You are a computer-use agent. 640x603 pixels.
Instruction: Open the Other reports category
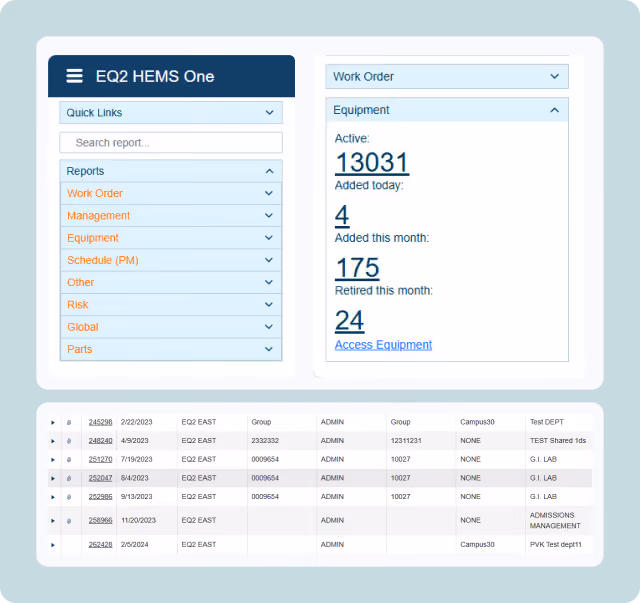(171, 282)
